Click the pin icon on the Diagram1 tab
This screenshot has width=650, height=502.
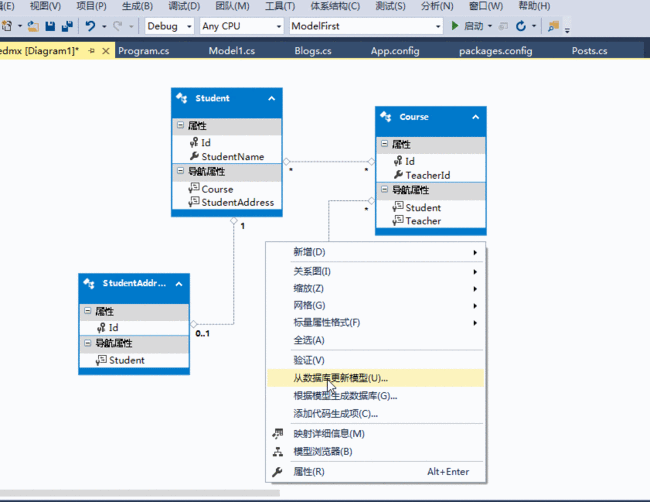click(x=92, y=51)
